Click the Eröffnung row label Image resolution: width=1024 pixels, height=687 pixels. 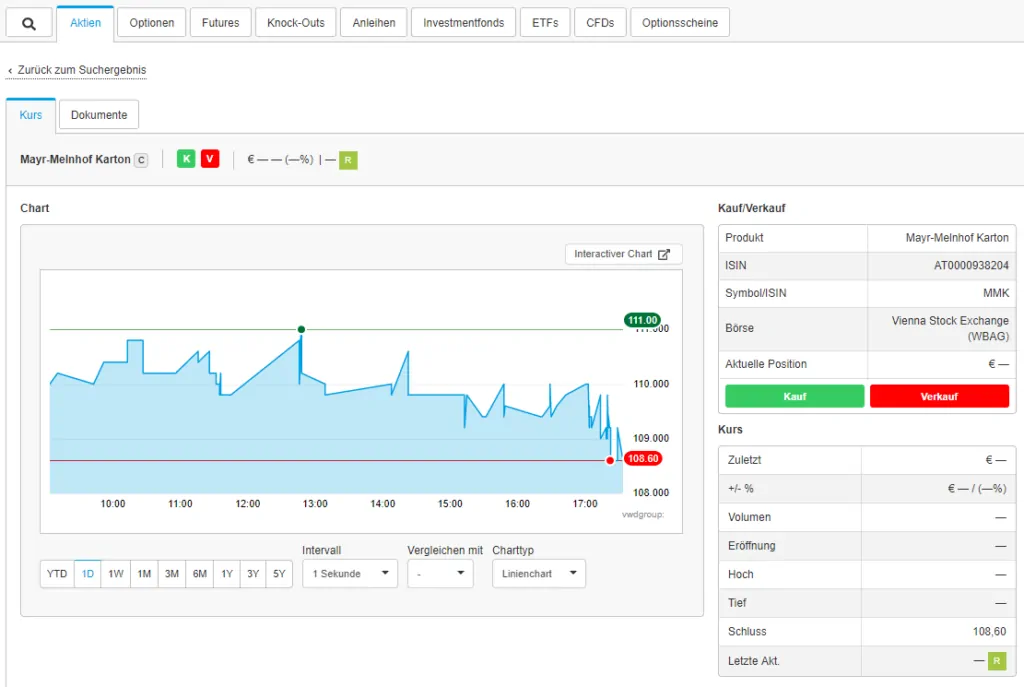752,546
